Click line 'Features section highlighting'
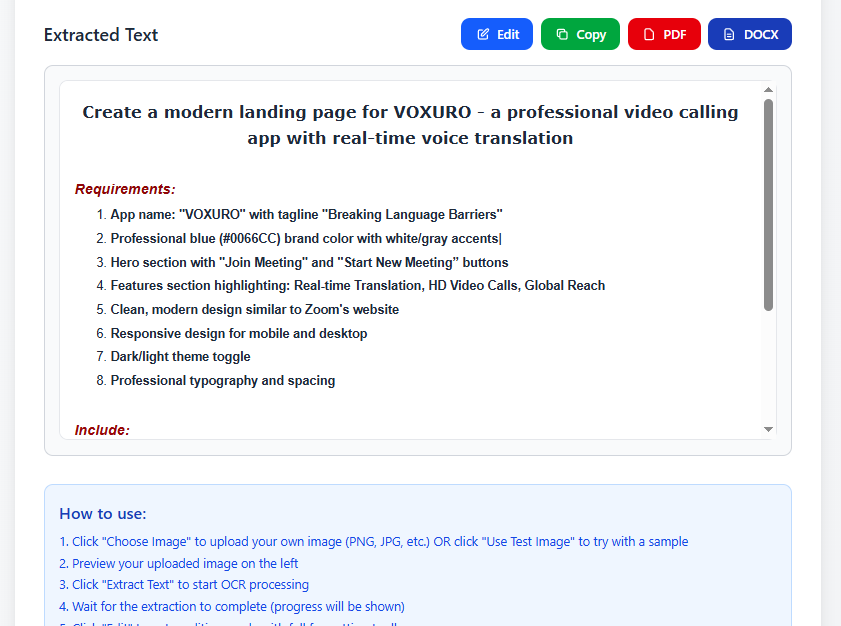841x626 pixels. (357, 285)
